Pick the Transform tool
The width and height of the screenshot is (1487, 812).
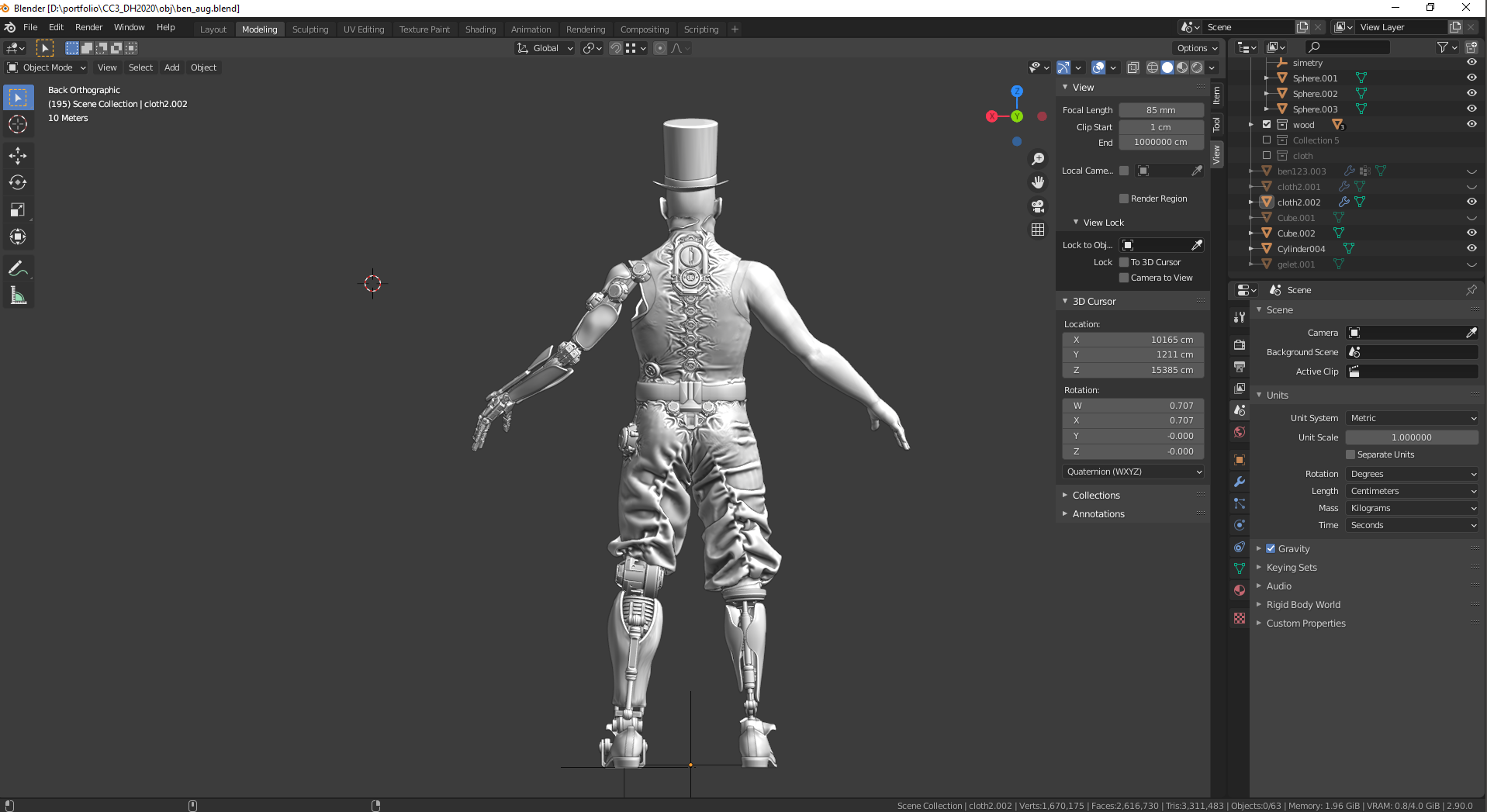[x=18, y=237]
